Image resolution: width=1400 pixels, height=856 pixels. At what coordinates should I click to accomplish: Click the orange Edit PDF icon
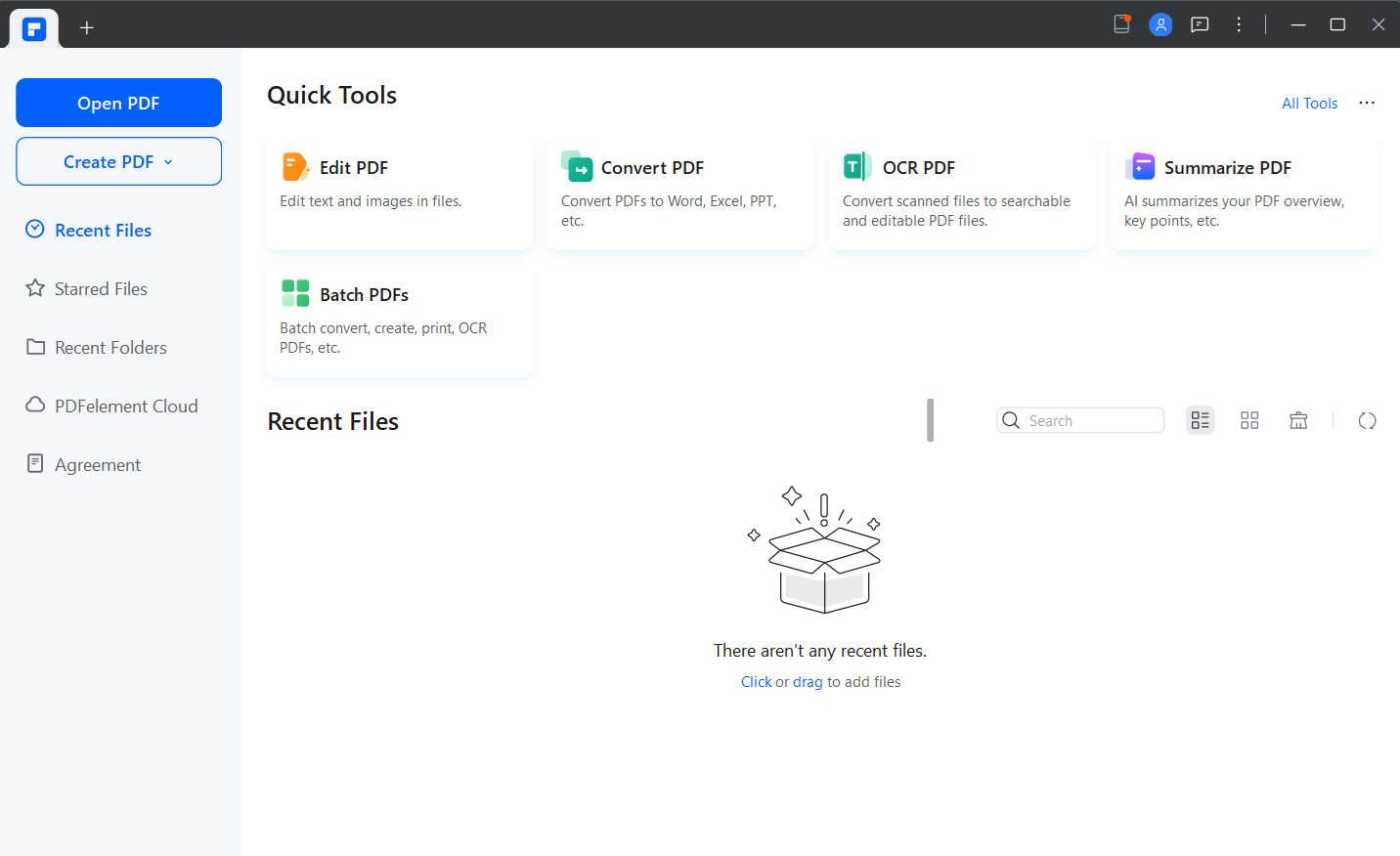point(295,167)
